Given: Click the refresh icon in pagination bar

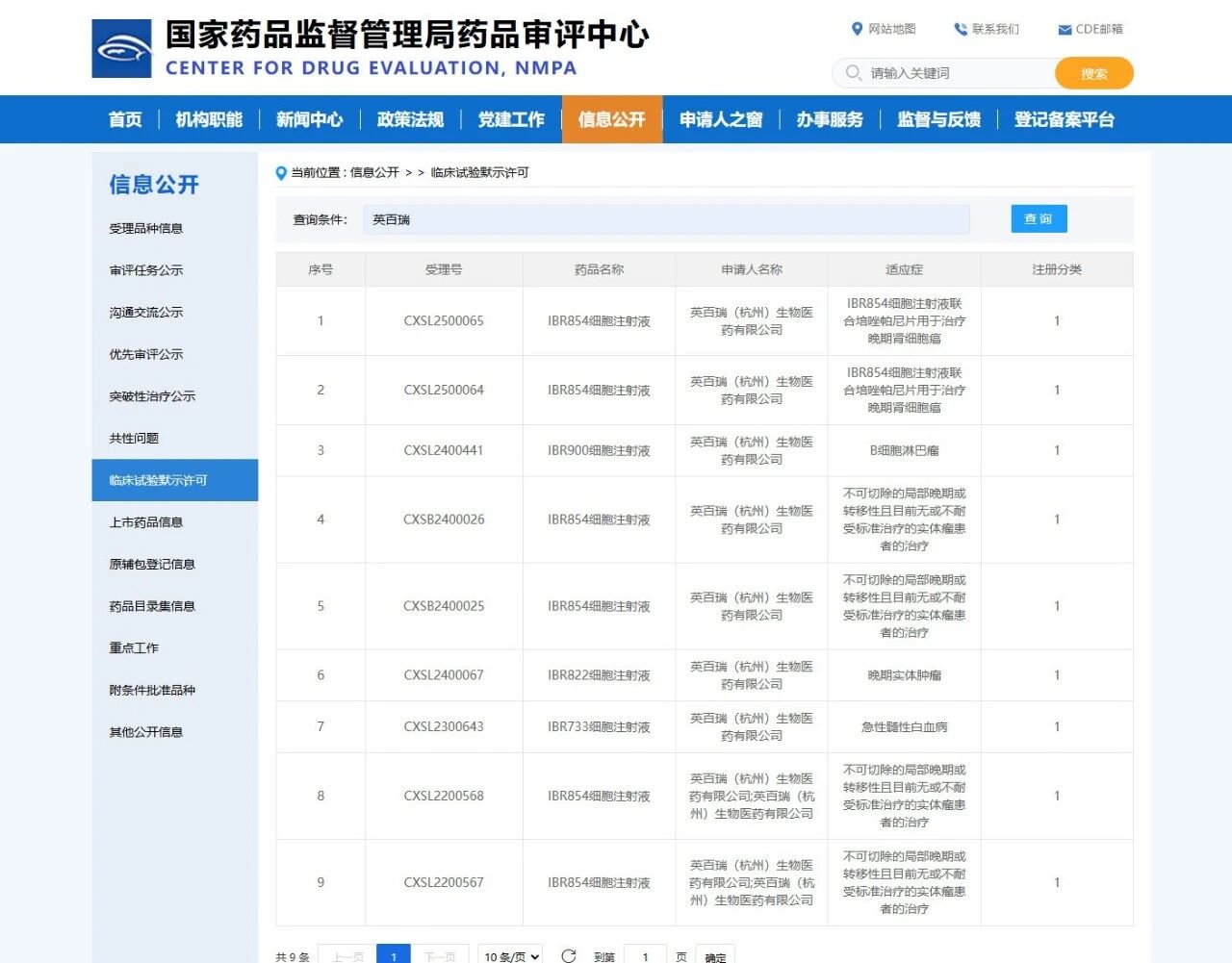Looking at the screenshot, I should 569,955.
